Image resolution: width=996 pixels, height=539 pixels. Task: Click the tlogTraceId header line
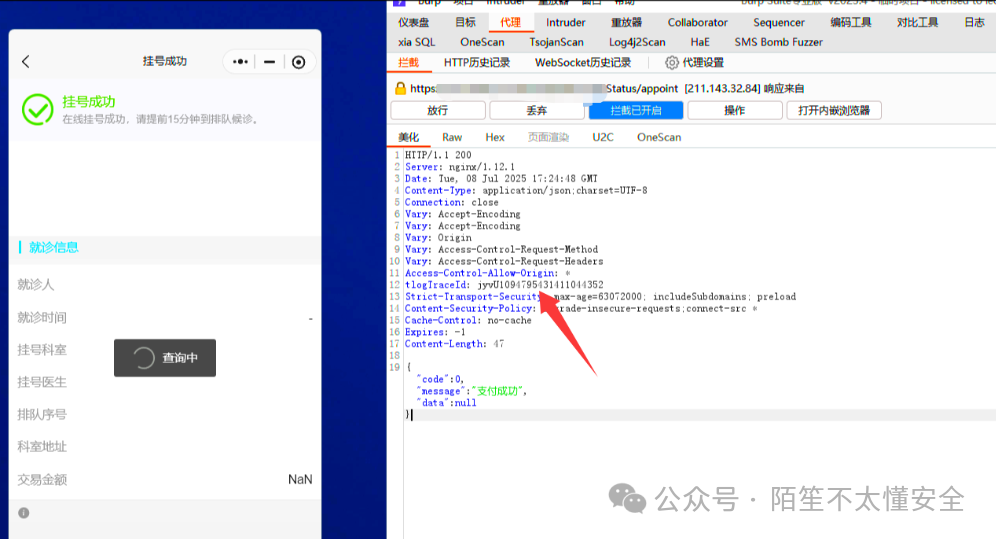click(x=504, y=285)
